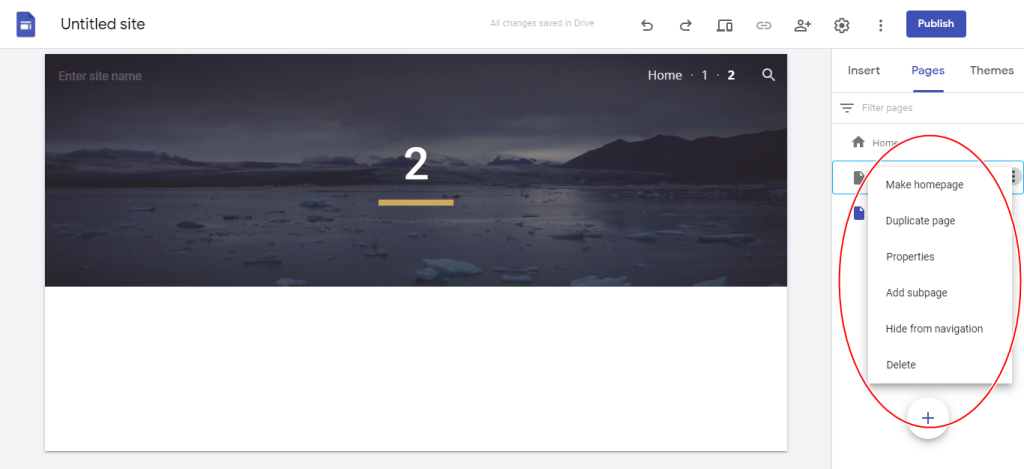The image size is (1024, 469).
Task: Click the copy published link icon
Action: tap(763, 25)
